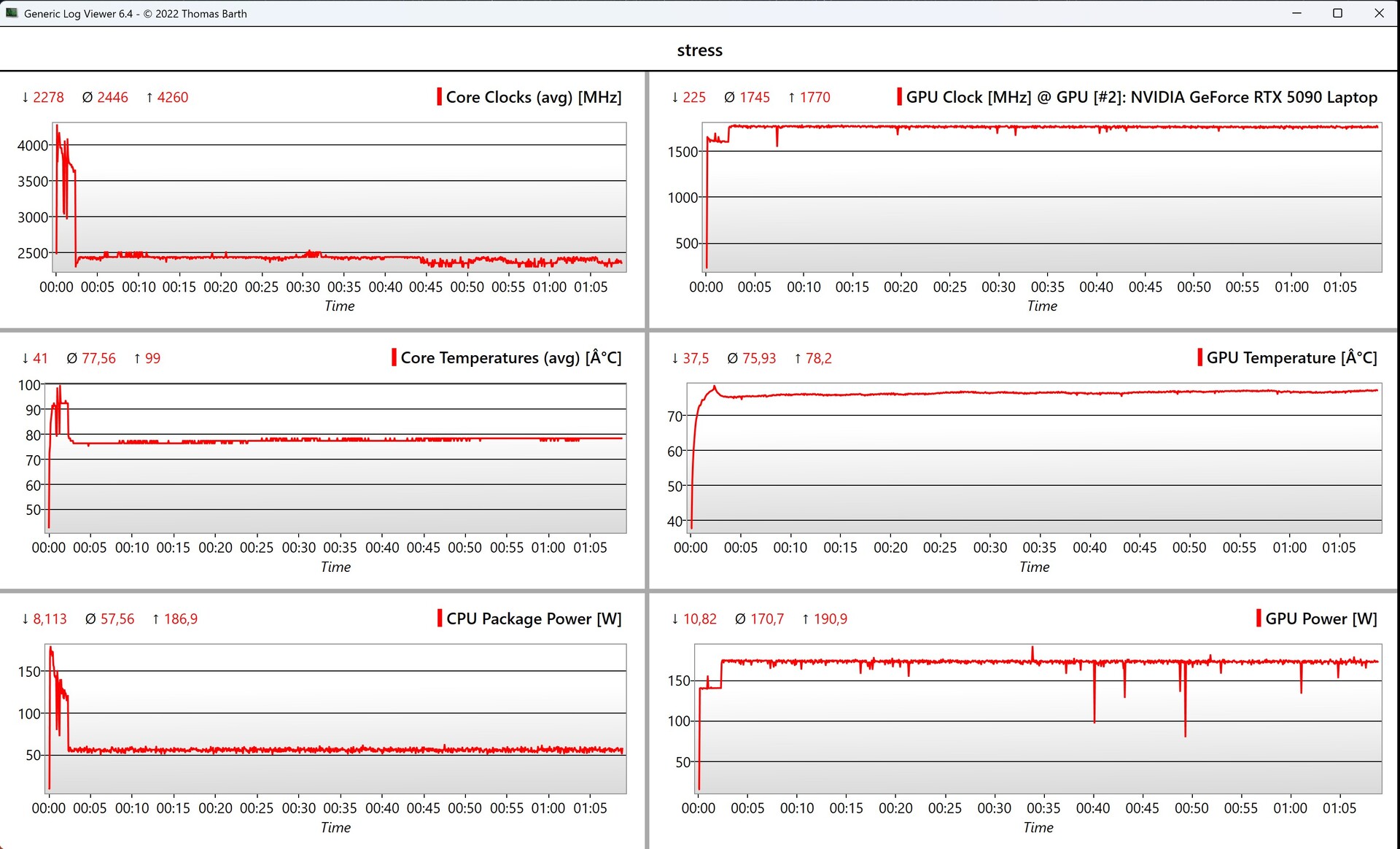The height and width of the screenshot is (849, 1400).
Task: Click red swatch beside Core Temperatures legend
Action: [x=394, y=357]
